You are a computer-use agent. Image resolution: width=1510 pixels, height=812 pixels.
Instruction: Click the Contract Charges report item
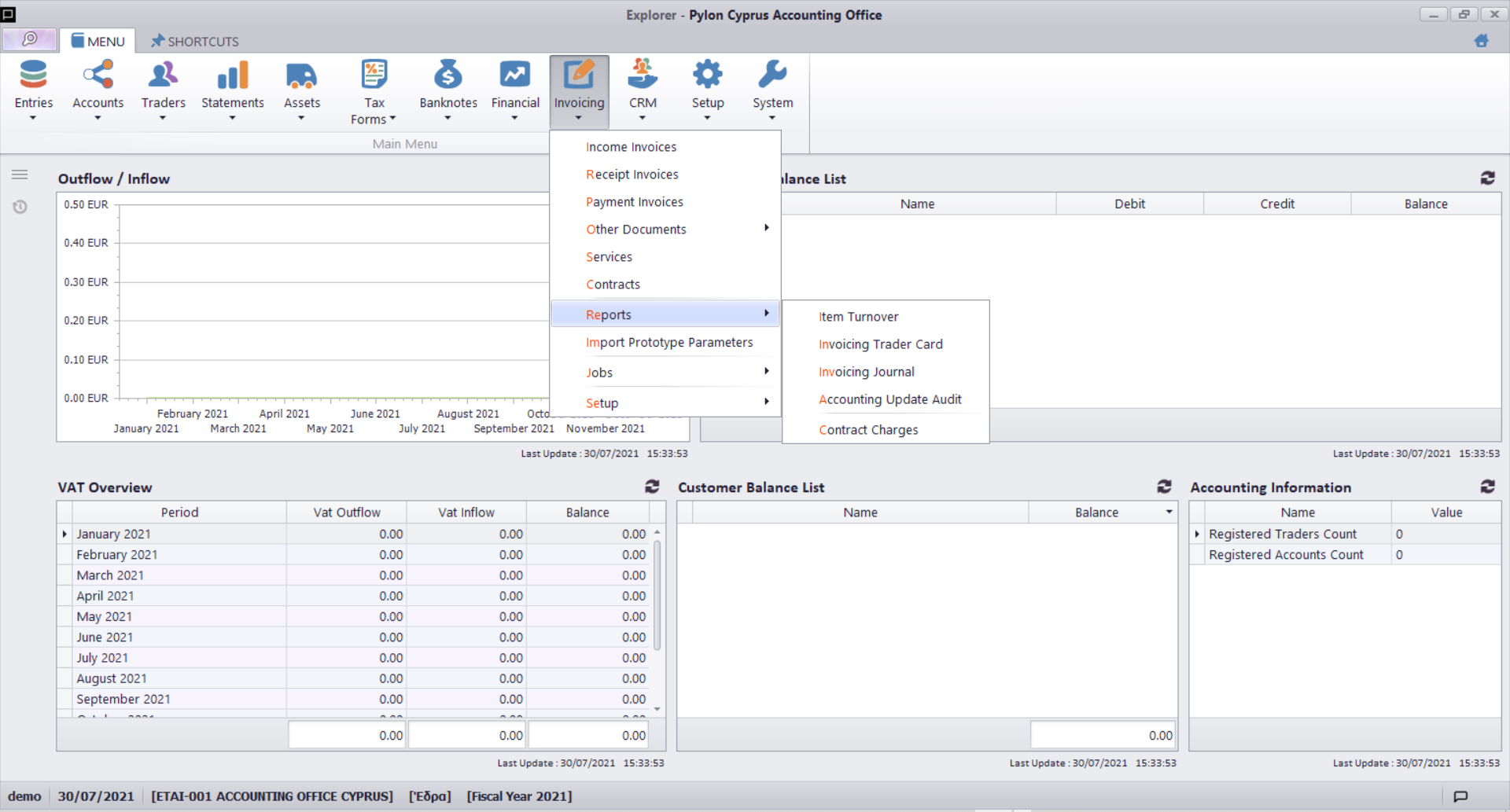(868, 430)
